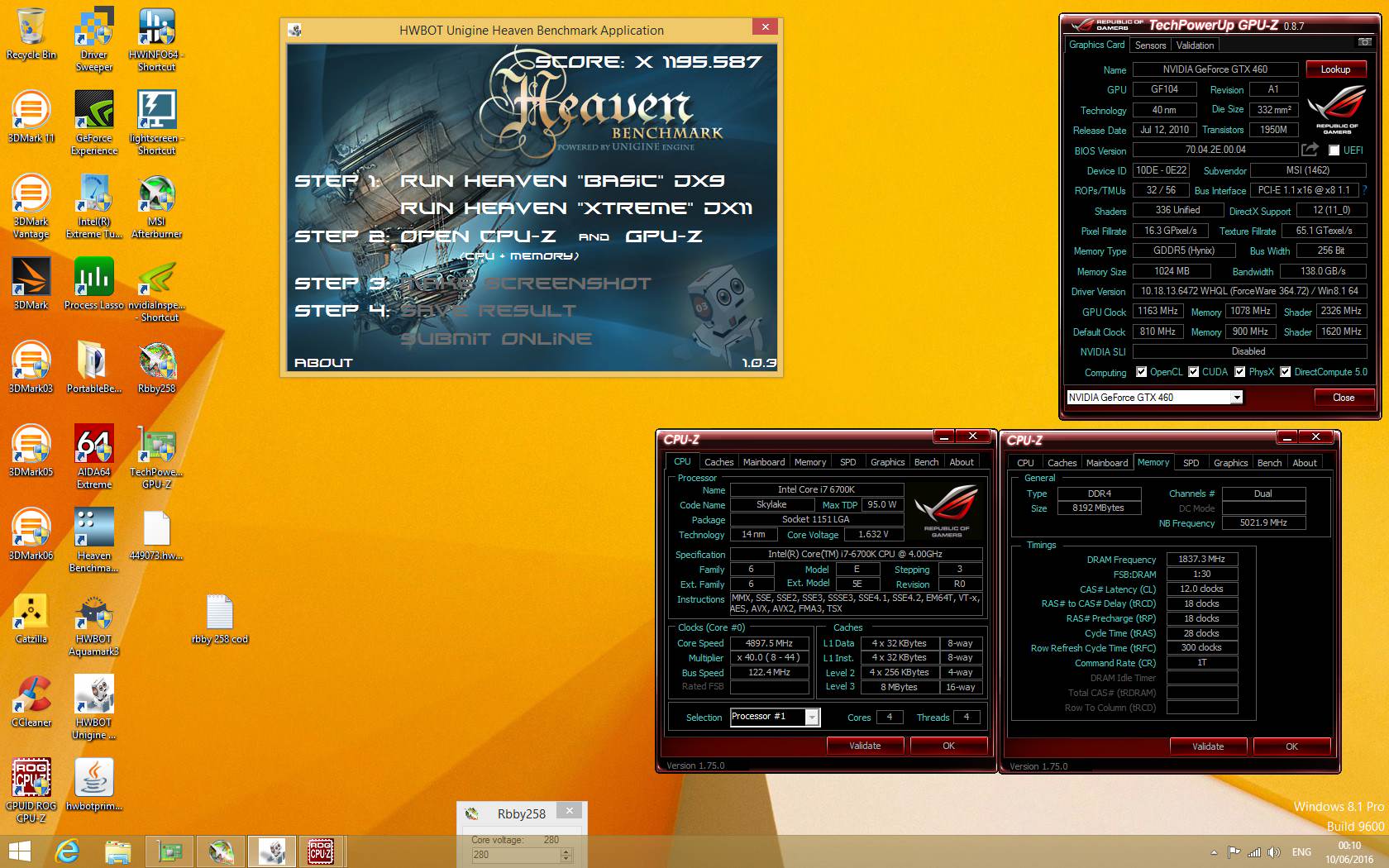1389x868 pixels.
Task: Open lightscreen shortcut icon
Action: pos(156,123)
